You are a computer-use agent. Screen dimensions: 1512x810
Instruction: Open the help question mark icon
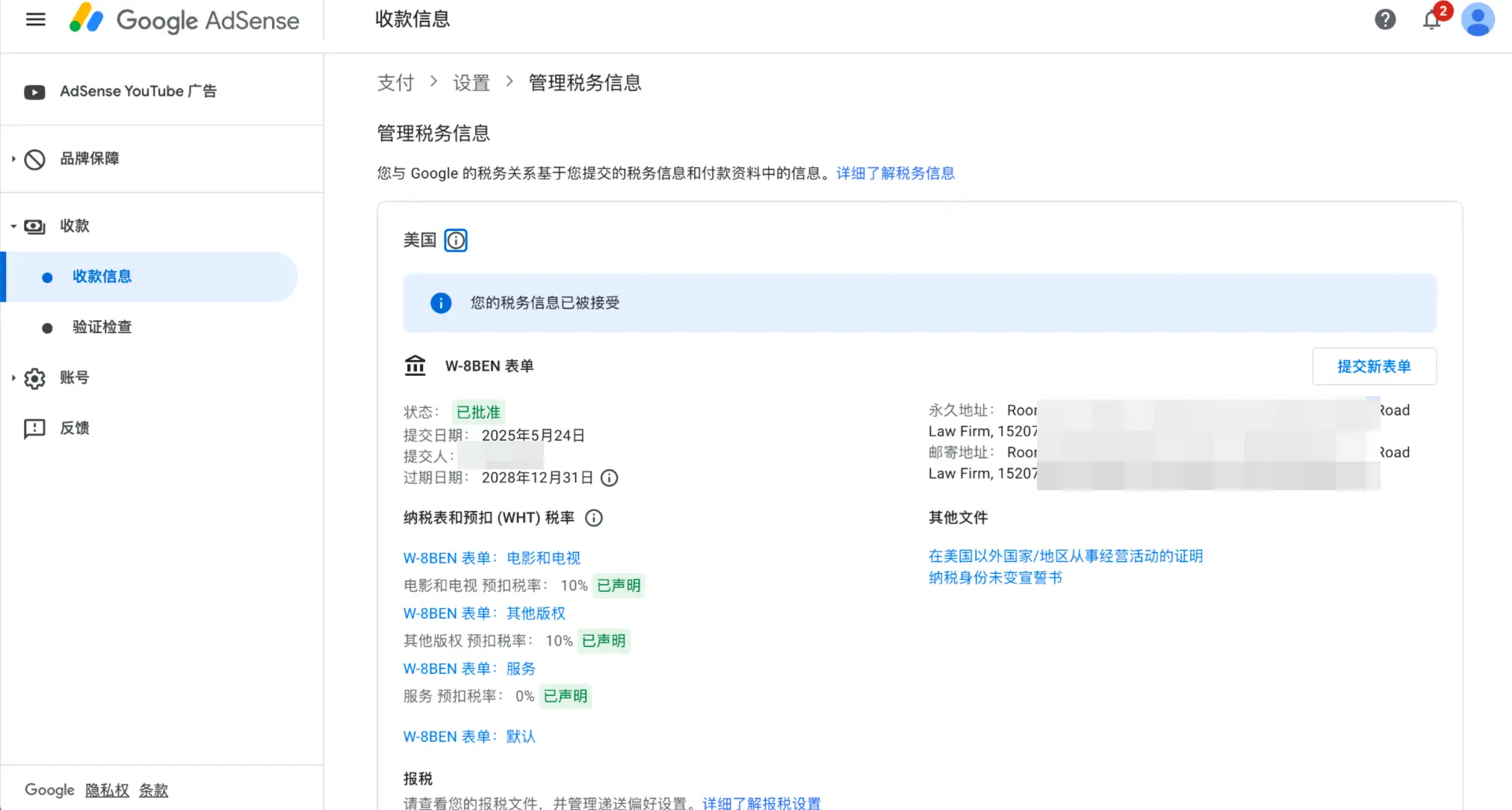point(1385,19)
